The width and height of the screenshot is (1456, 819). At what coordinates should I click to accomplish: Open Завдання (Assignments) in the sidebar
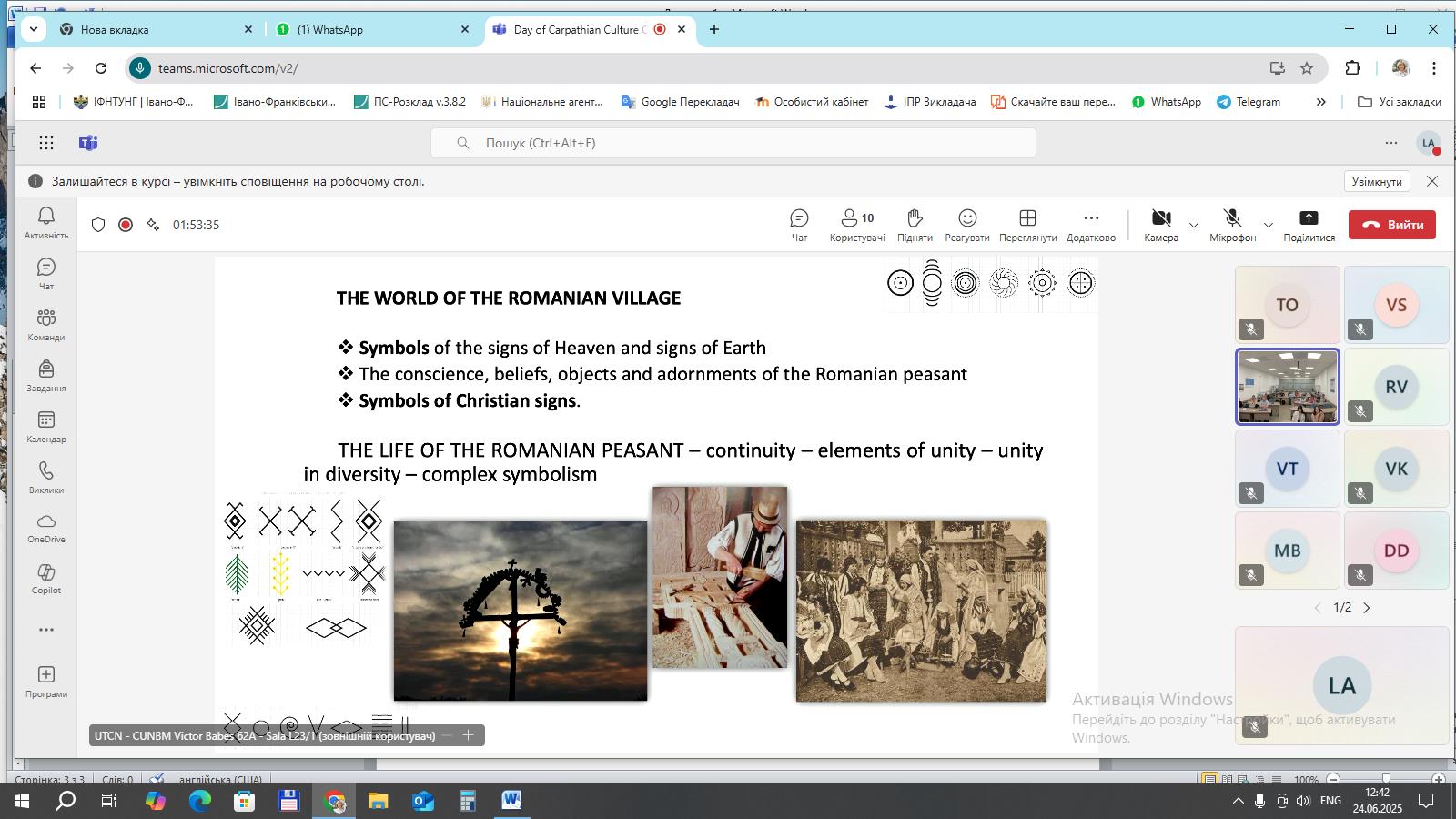click(x=46, y=376)
